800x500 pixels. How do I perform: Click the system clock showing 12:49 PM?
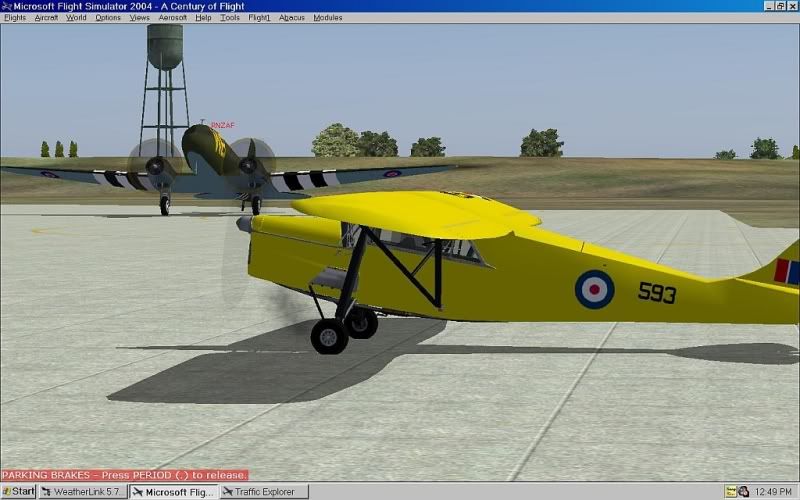click(x=774, y=491)
